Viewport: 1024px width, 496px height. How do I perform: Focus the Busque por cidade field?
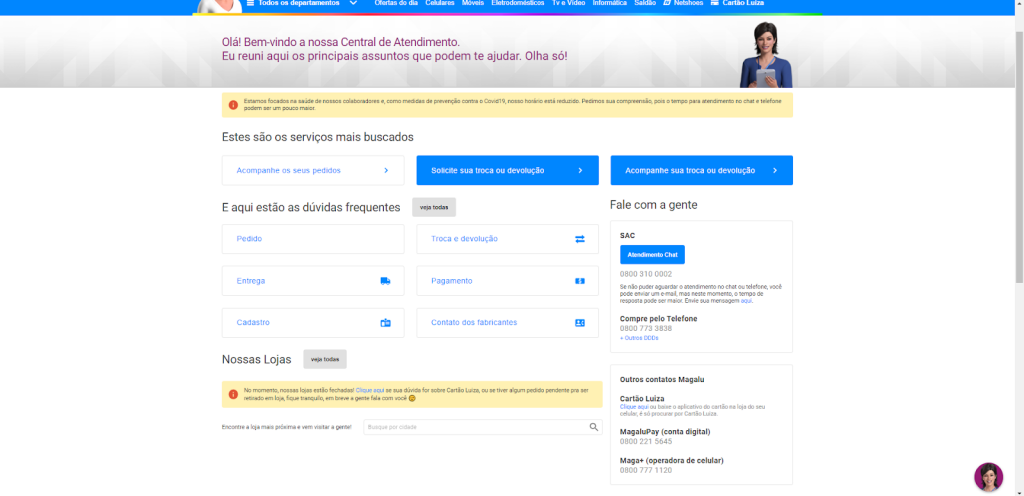(483, 427)
